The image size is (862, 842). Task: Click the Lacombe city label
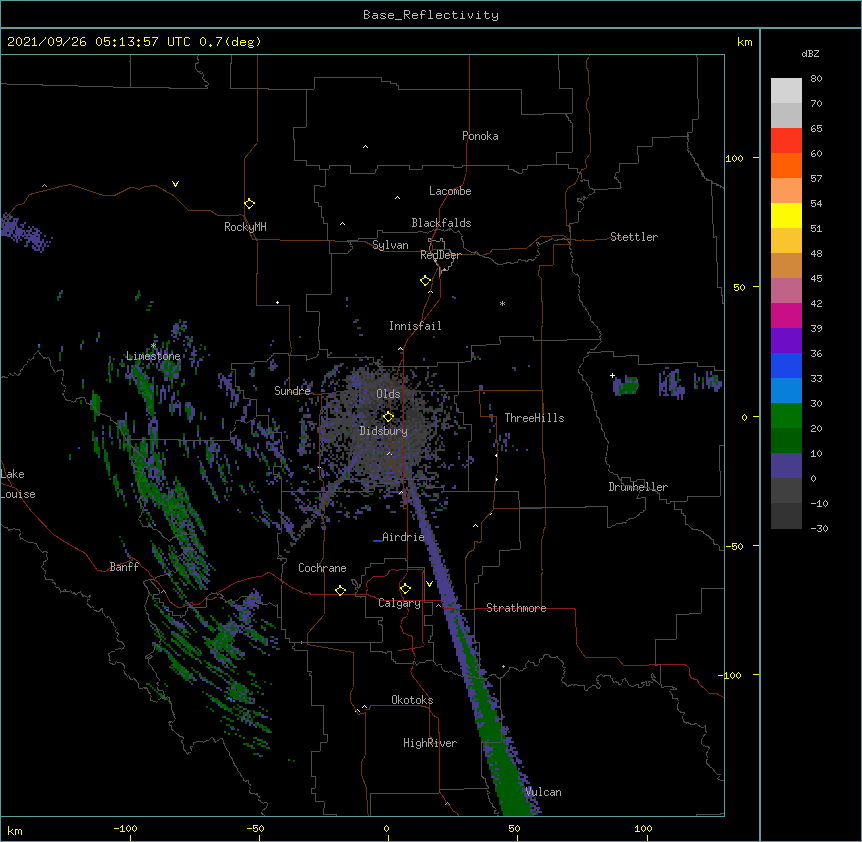tap(450, 191)
